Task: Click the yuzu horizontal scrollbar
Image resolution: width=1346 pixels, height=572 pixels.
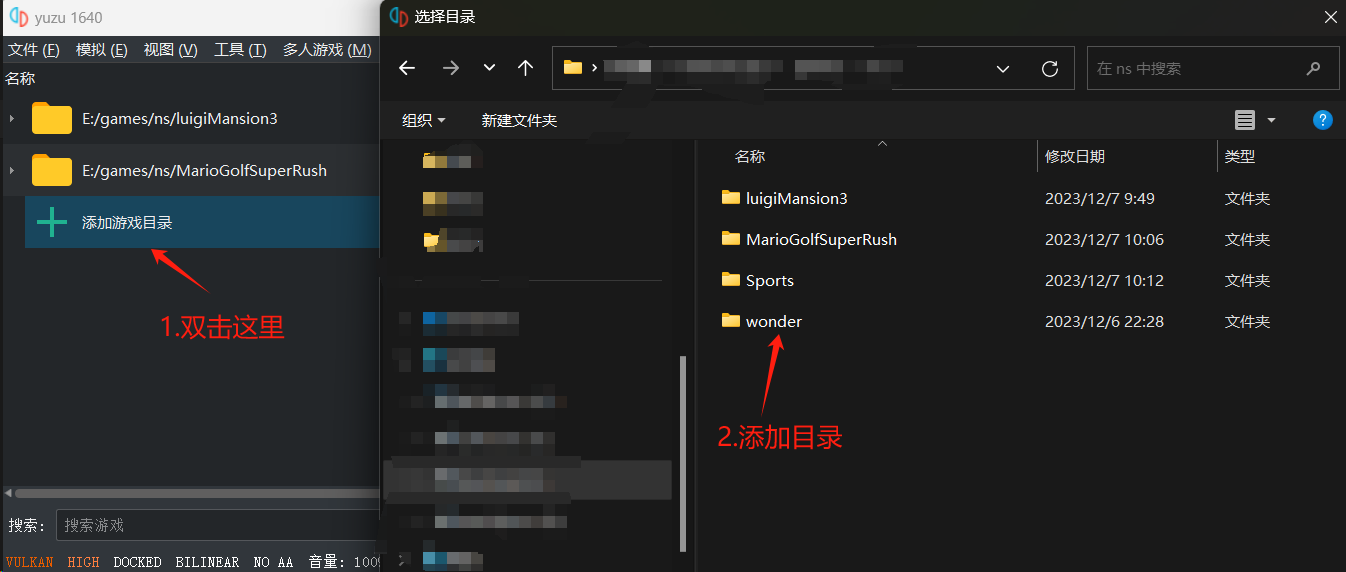Action: point(190,493)
